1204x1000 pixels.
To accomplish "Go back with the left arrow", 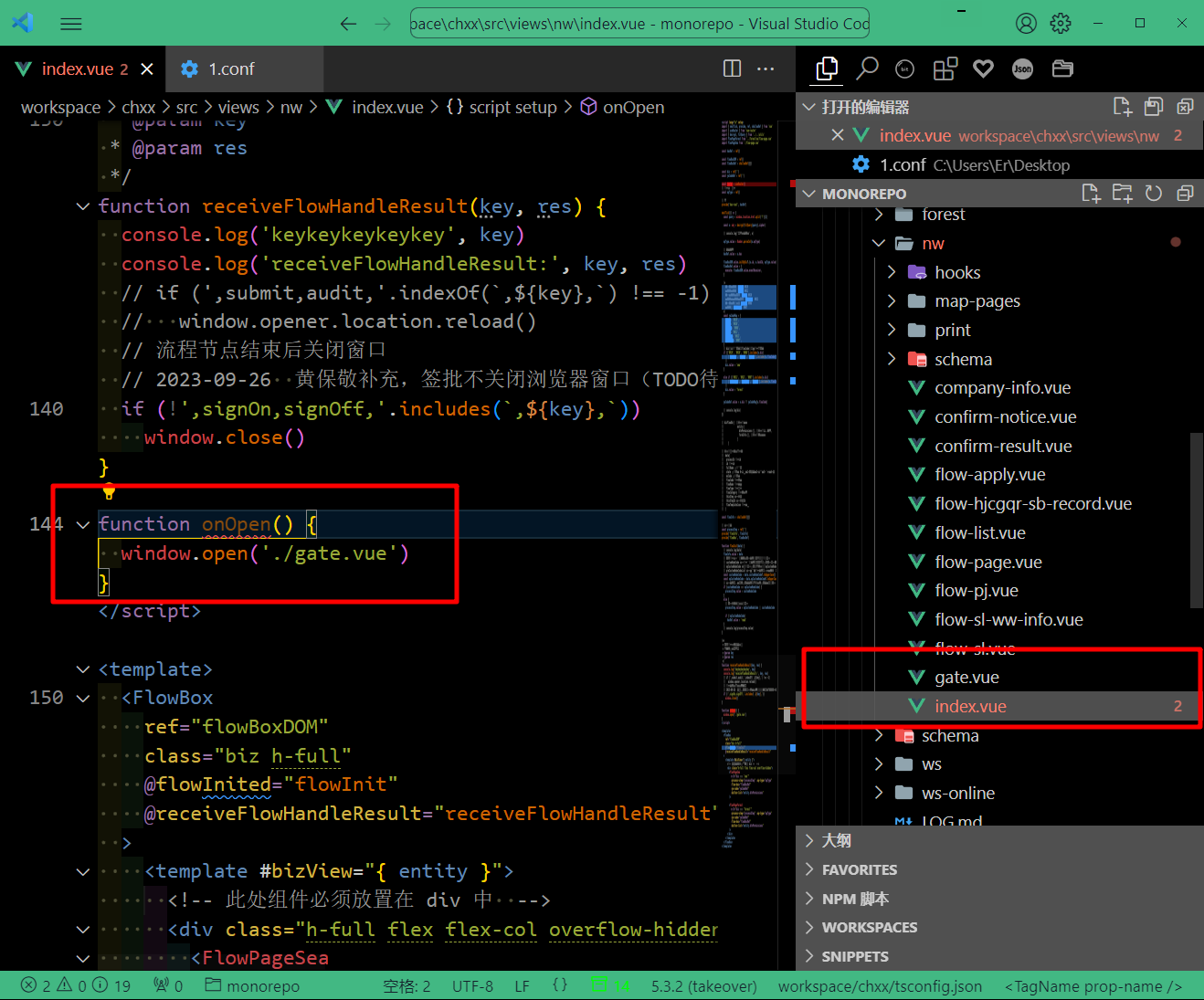I will [x=348, y=24].
